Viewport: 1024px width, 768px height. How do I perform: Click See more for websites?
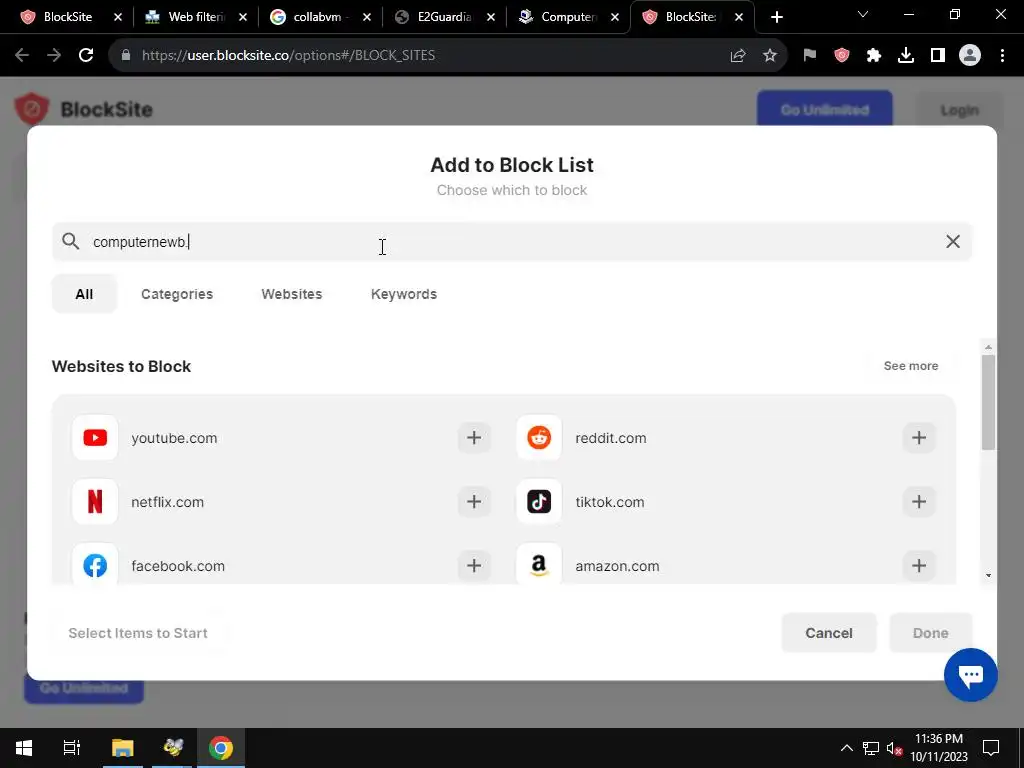click(x=910, y=366)
